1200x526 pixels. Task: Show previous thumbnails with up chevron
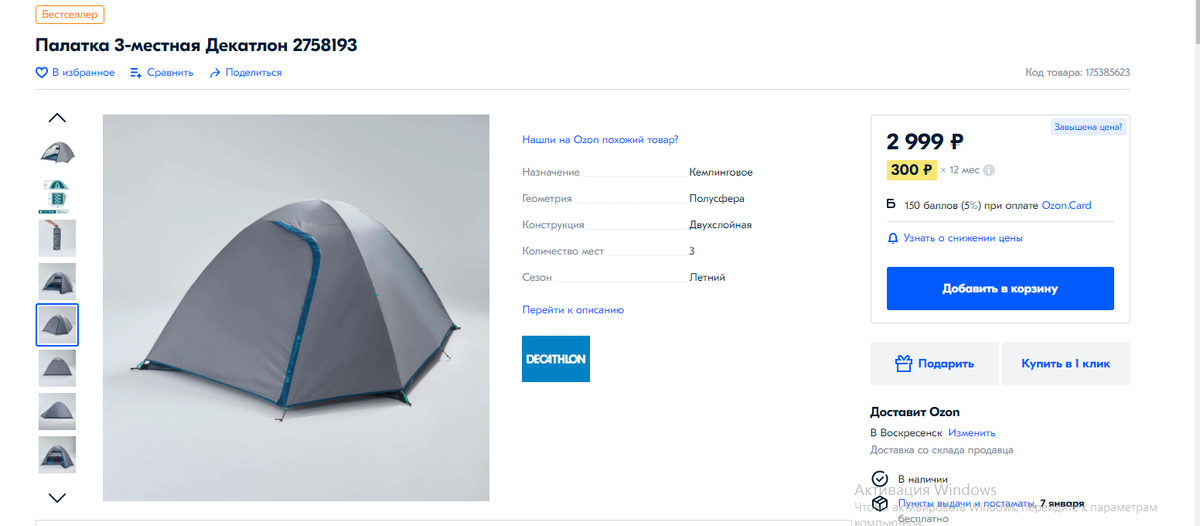click(x=57, y=118)
